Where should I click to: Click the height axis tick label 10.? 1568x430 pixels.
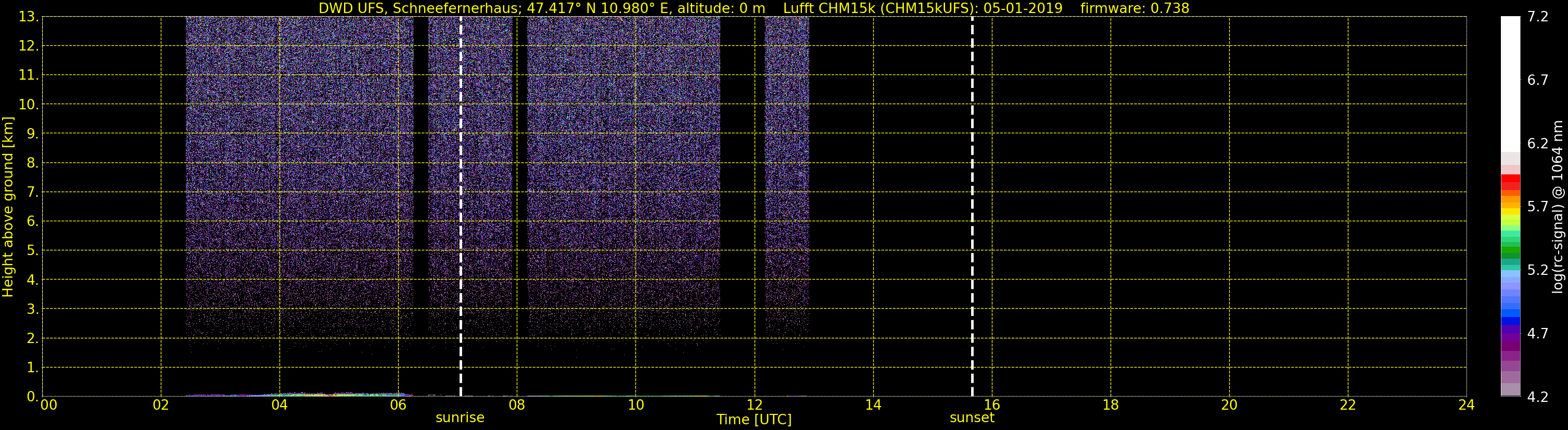(28, 105)
